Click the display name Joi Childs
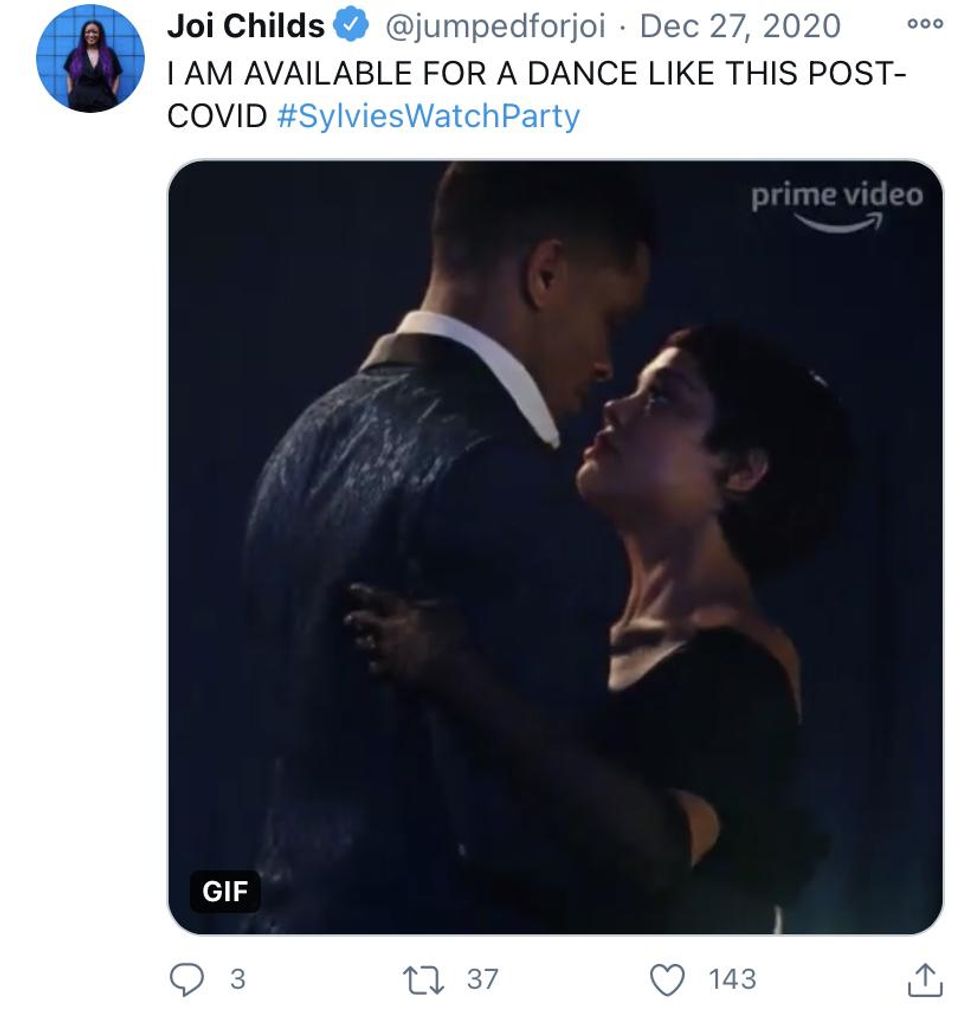 coord(246,27)
